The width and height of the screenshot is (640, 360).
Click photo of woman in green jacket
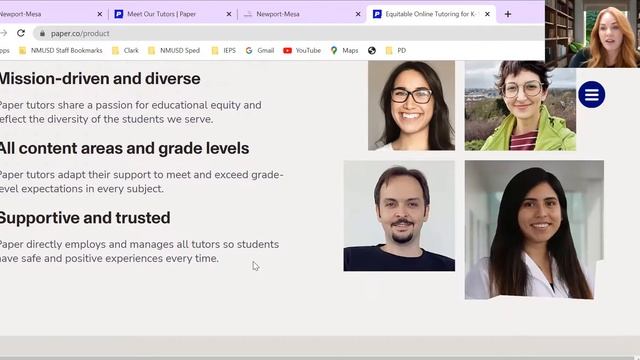click(x=520, y=105)
